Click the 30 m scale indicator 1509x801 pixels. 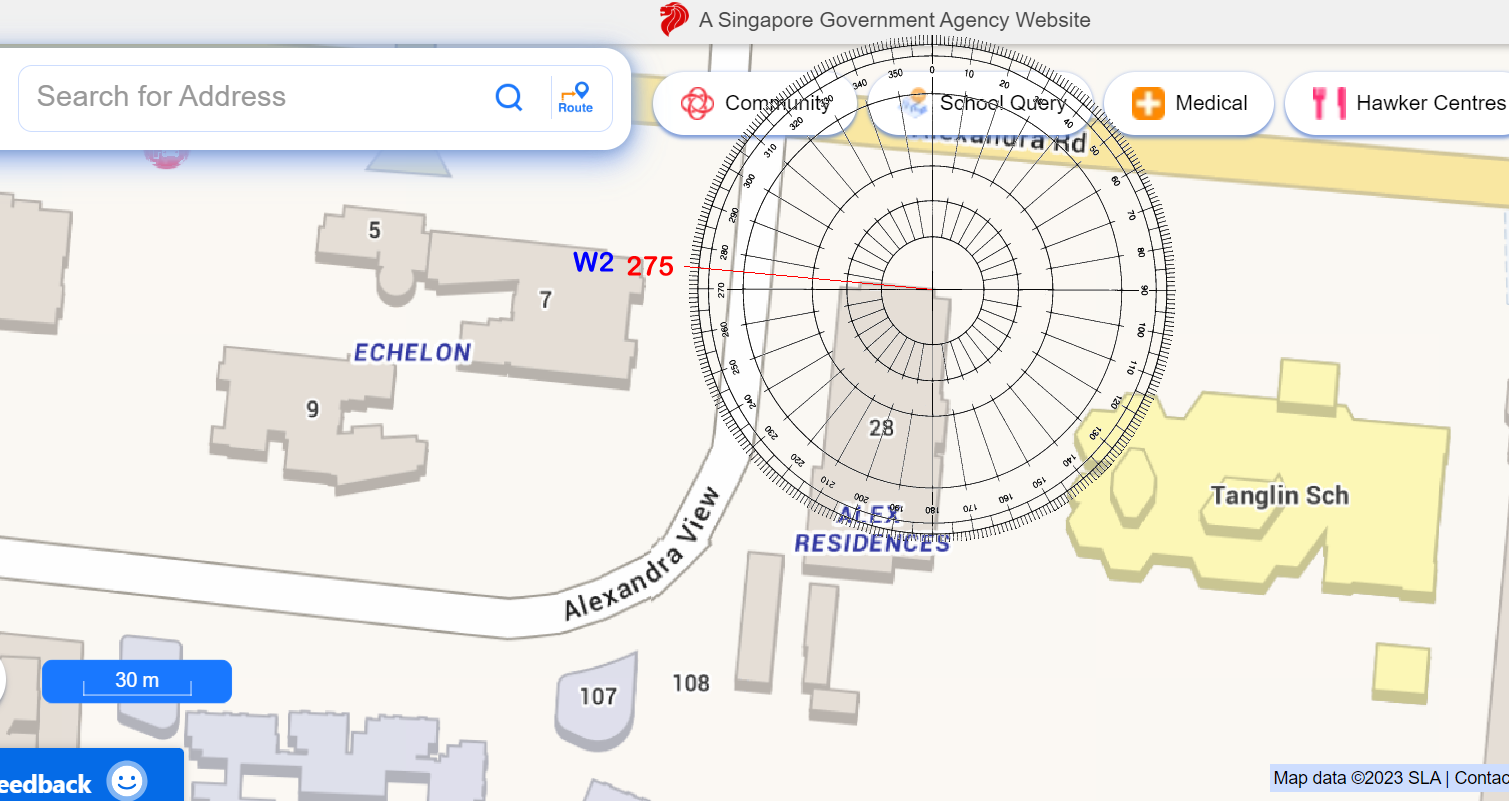pyautogui.click(x=137, y=681)
